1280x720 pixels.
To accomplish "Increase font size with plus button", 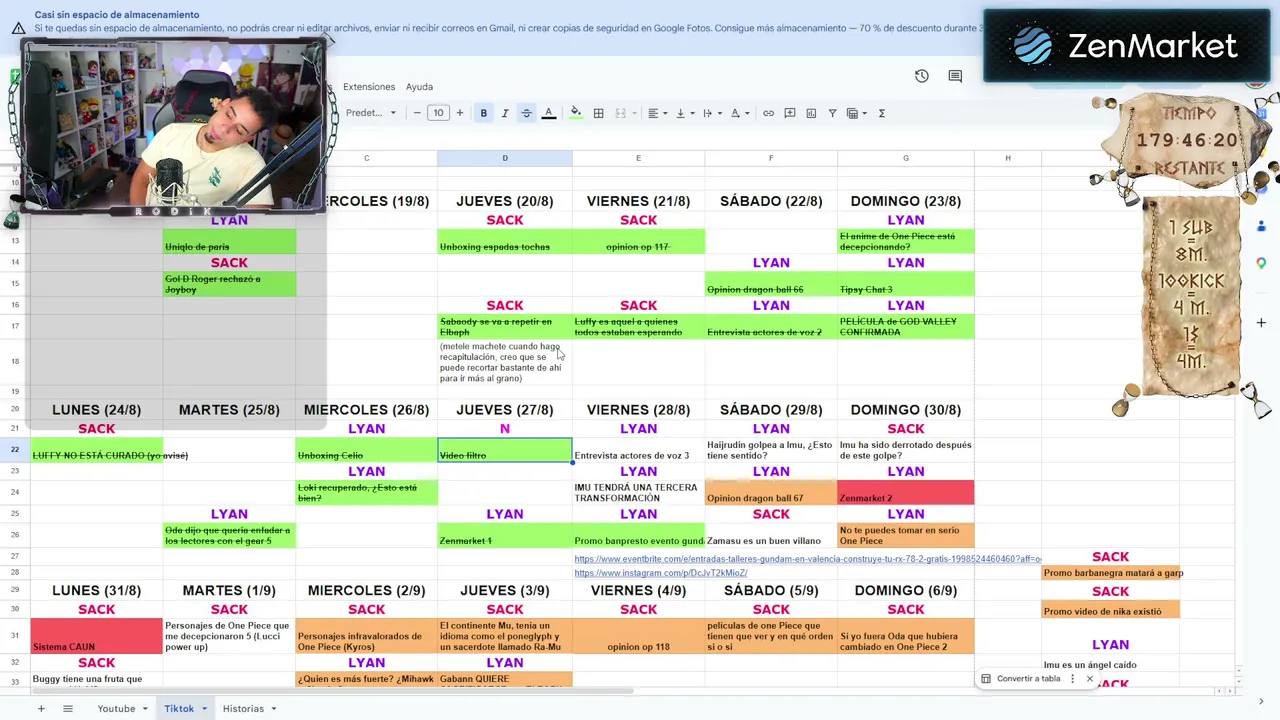I will tap(460, 113).
